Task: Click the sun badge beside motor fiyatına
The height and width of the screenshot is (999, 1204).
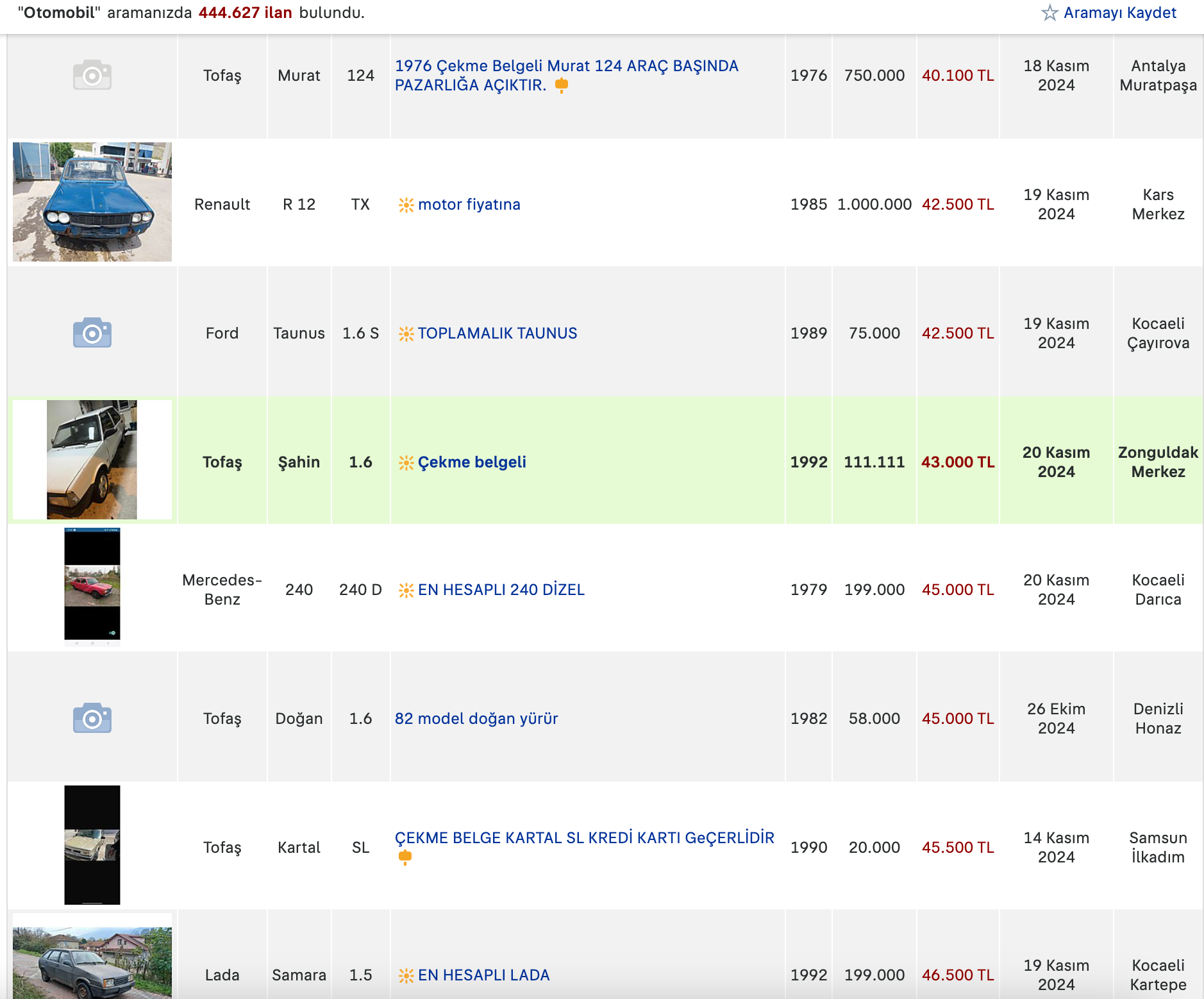Action: (406, 205)
